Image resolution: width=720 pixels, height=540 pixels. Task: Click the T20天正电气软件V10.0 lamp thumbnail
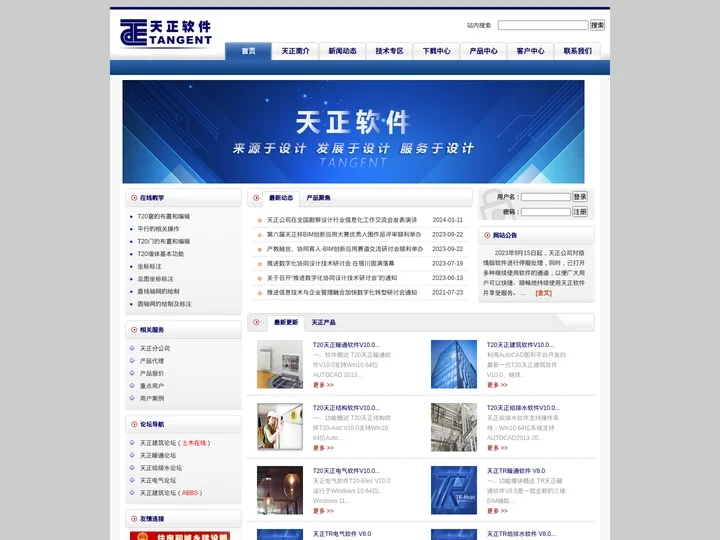(x=280, y=490)
